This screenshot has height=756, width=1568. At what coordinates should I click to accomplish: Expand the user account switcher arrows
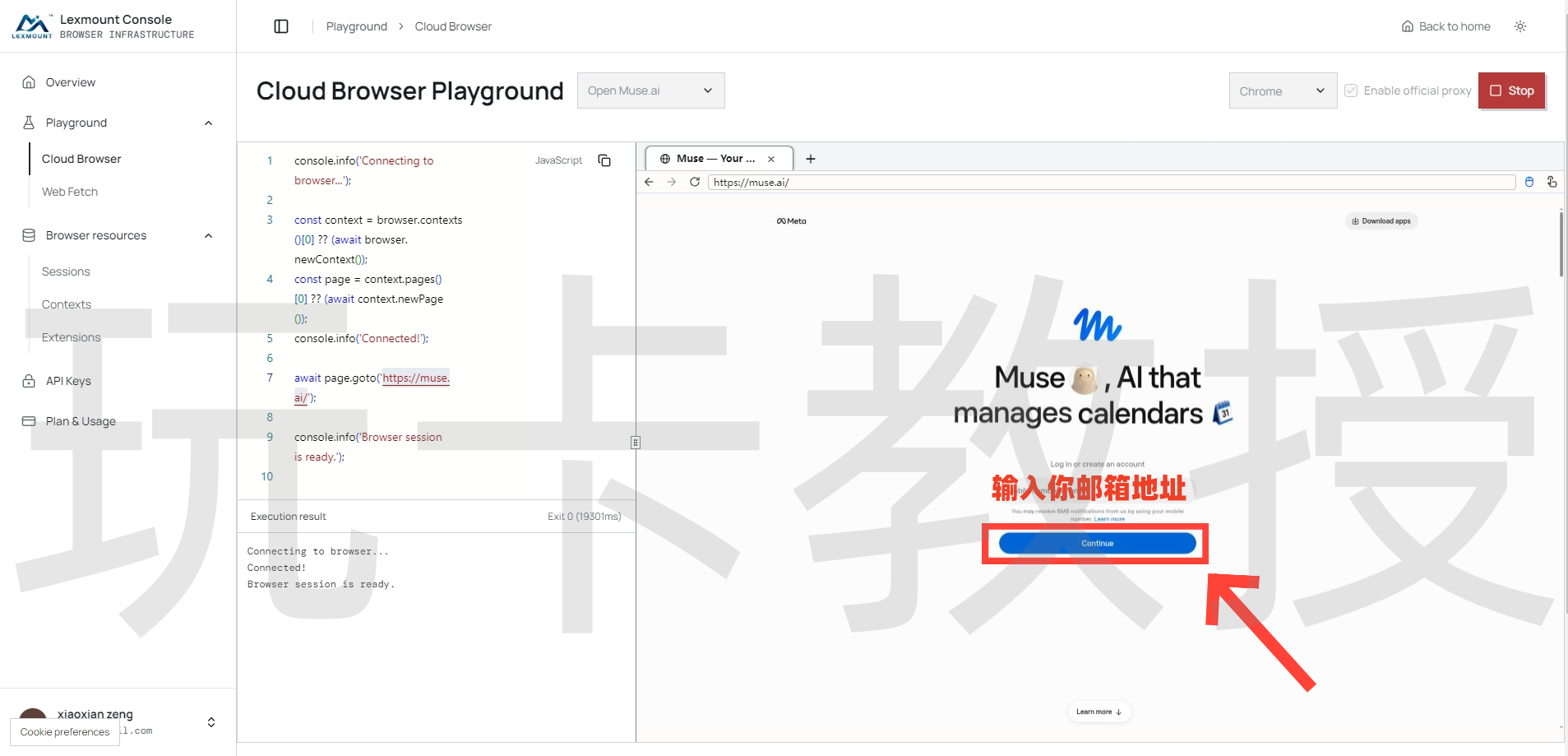[x=211, y=722]
